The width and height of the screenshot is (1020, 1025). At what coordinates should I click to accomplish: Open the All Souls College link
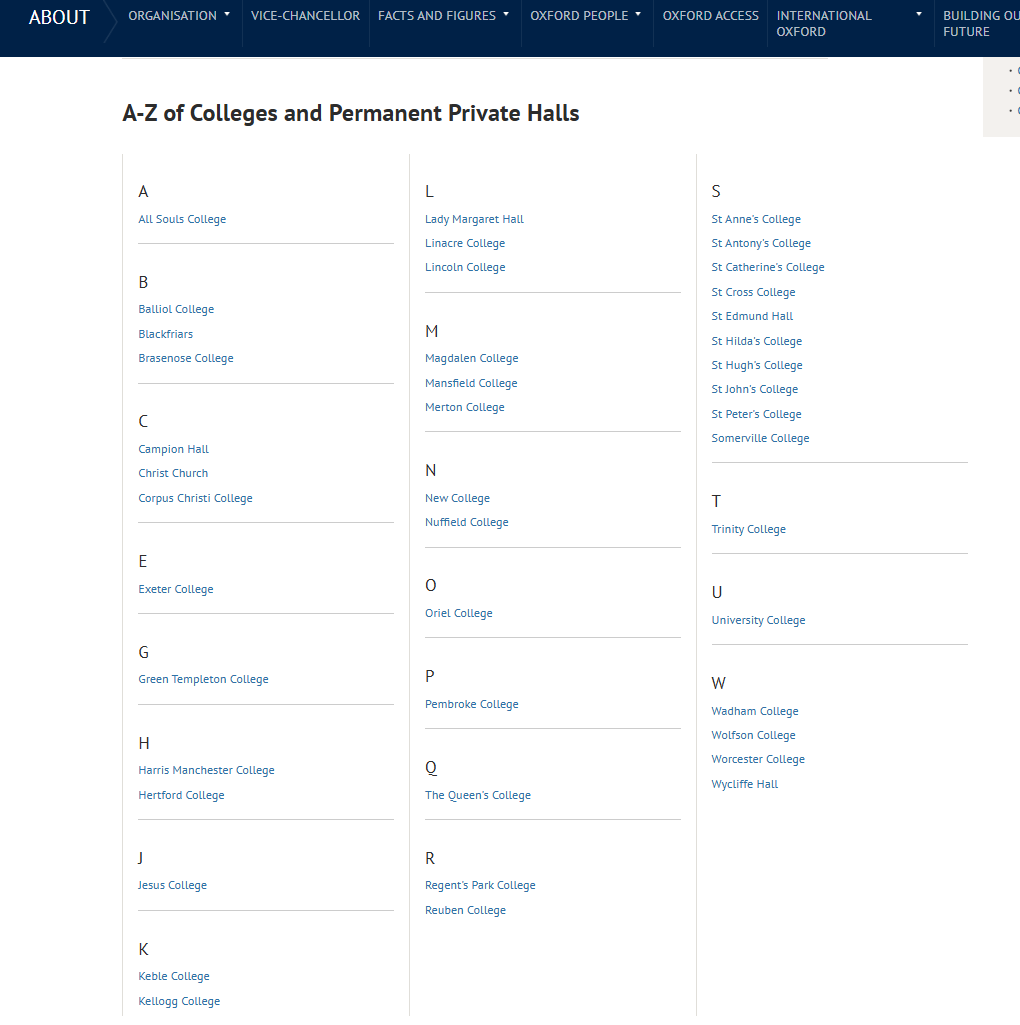click(x=182, y=219)
